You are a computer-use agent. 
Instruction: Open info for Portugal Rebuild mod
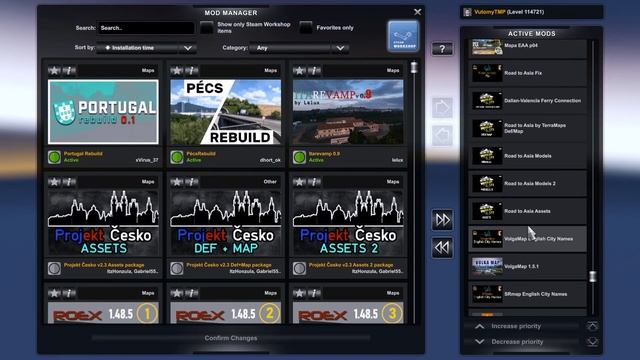pos(69,71)
